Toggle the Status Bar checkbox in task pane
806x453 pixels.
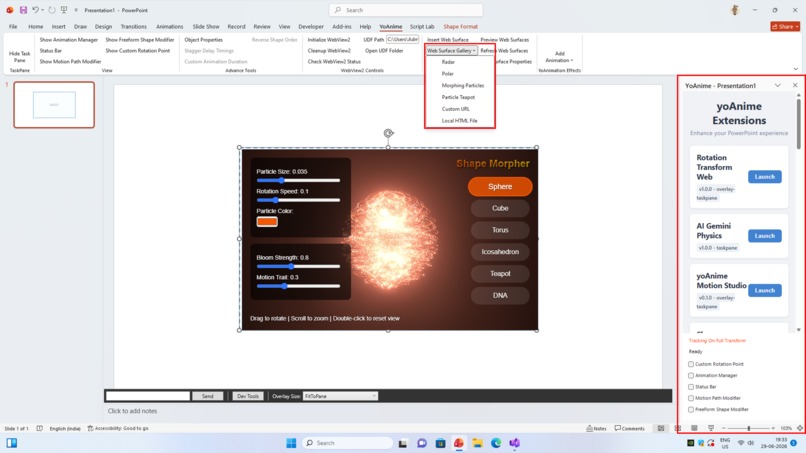(x=691, y=387)
